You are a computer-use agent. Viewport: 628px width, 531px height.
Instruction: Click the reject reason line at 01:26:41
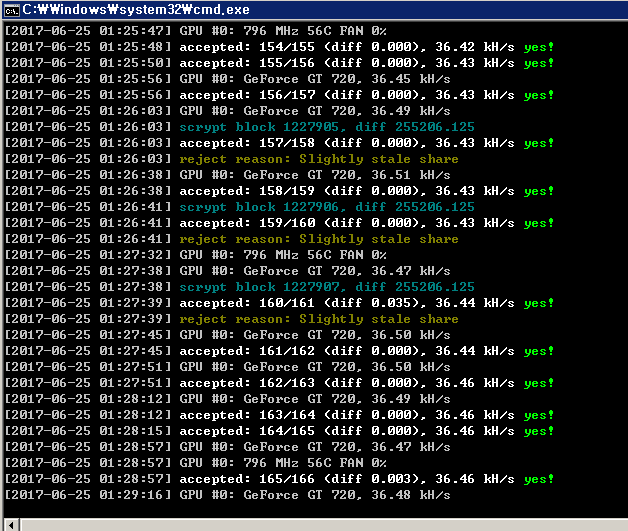(231, 239)
